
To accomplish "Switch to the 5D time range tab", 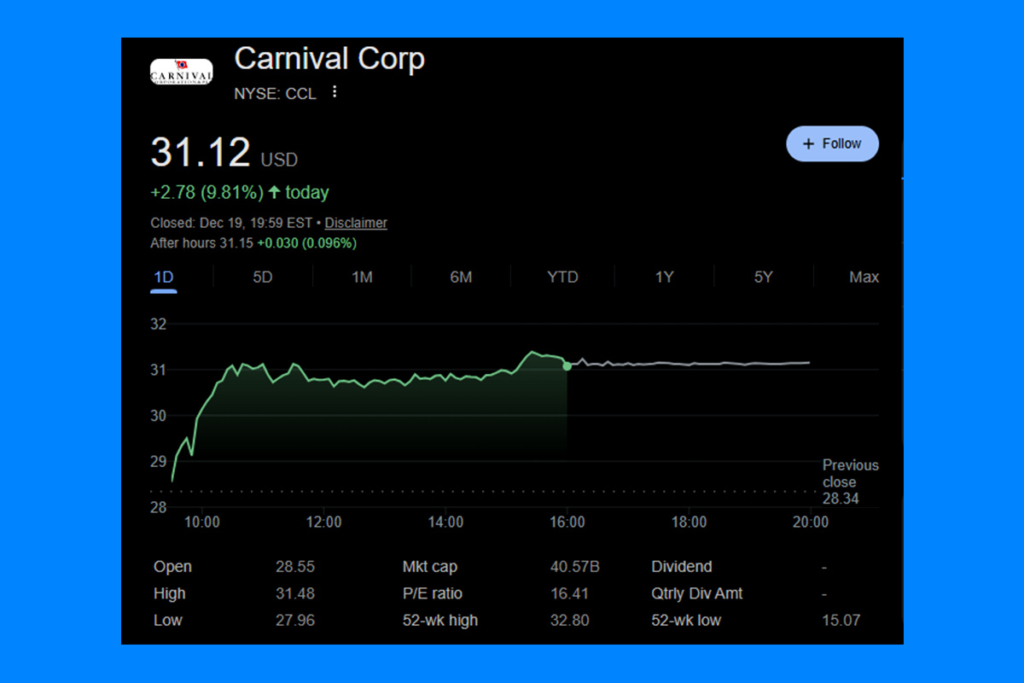I will click(262, 276).
